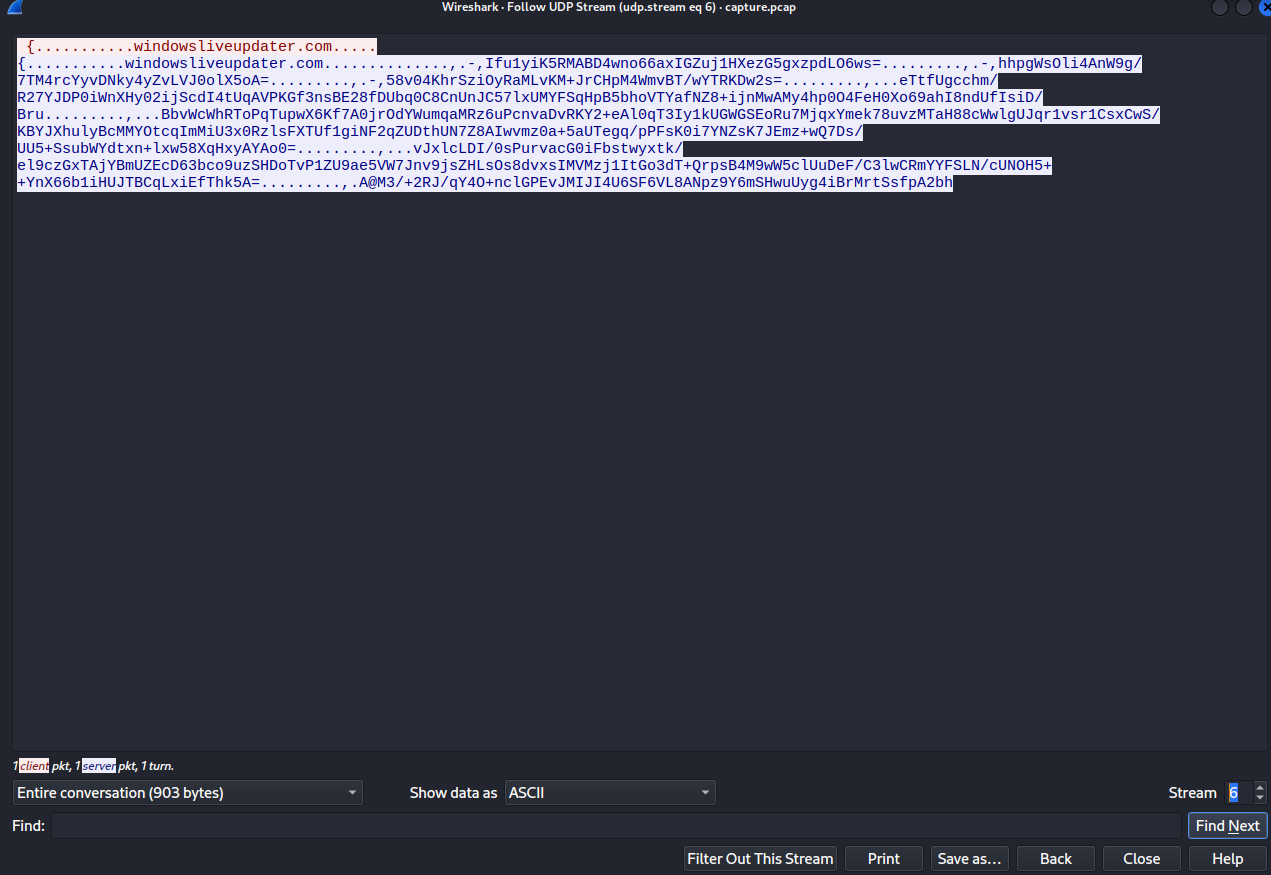1271x875 pixels.
Task: Increment the Stream number with up arrow
Action: [x=1259, y=787]
